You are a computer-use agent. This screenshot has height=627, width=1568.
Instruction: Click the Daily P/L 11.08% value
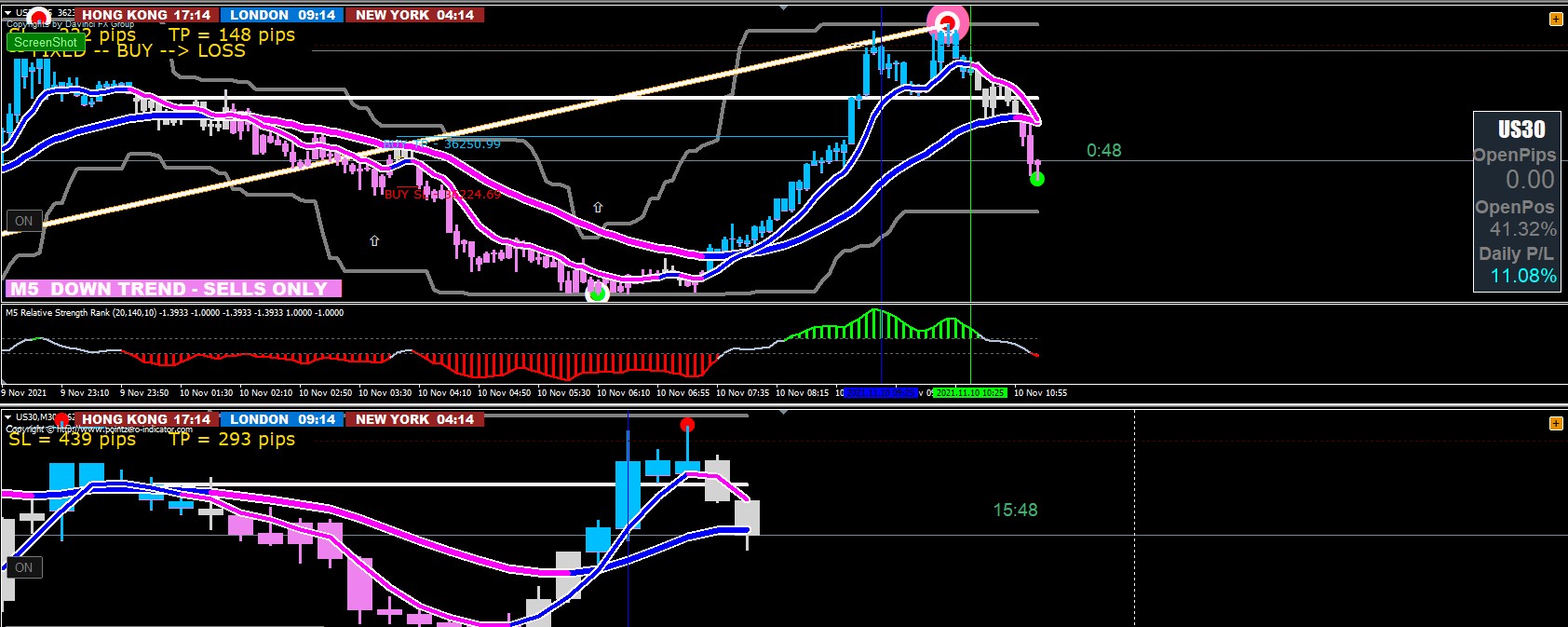point(1523,276)
